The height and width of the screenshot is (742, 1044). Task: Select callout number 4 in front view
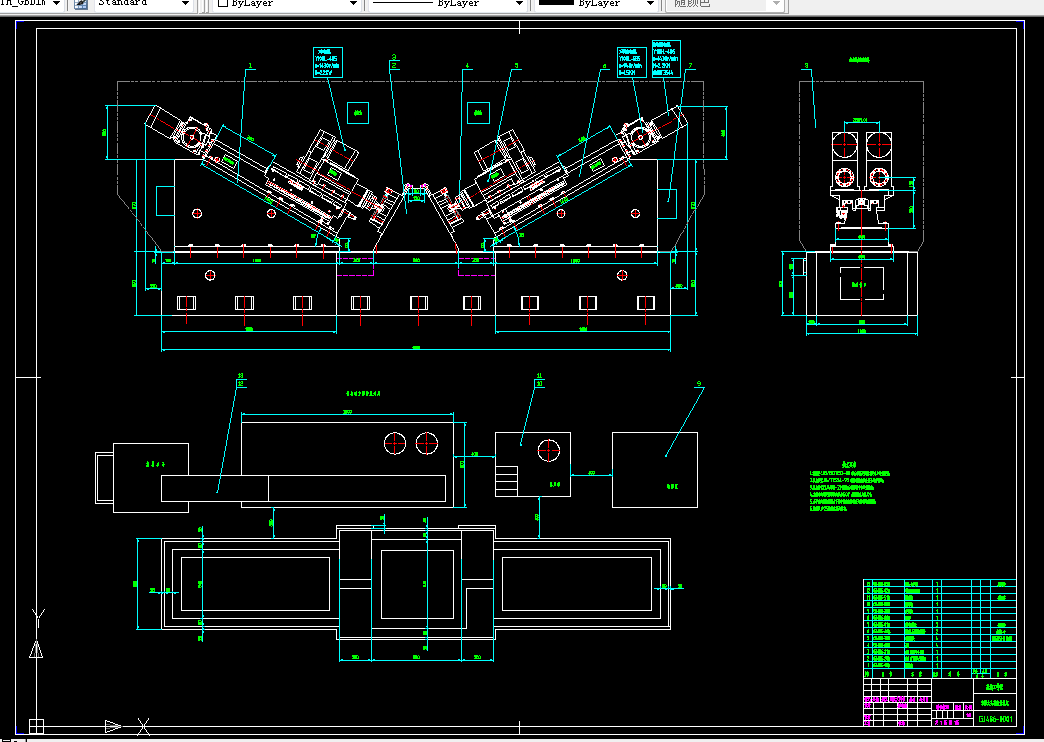(x=467, y=66)
